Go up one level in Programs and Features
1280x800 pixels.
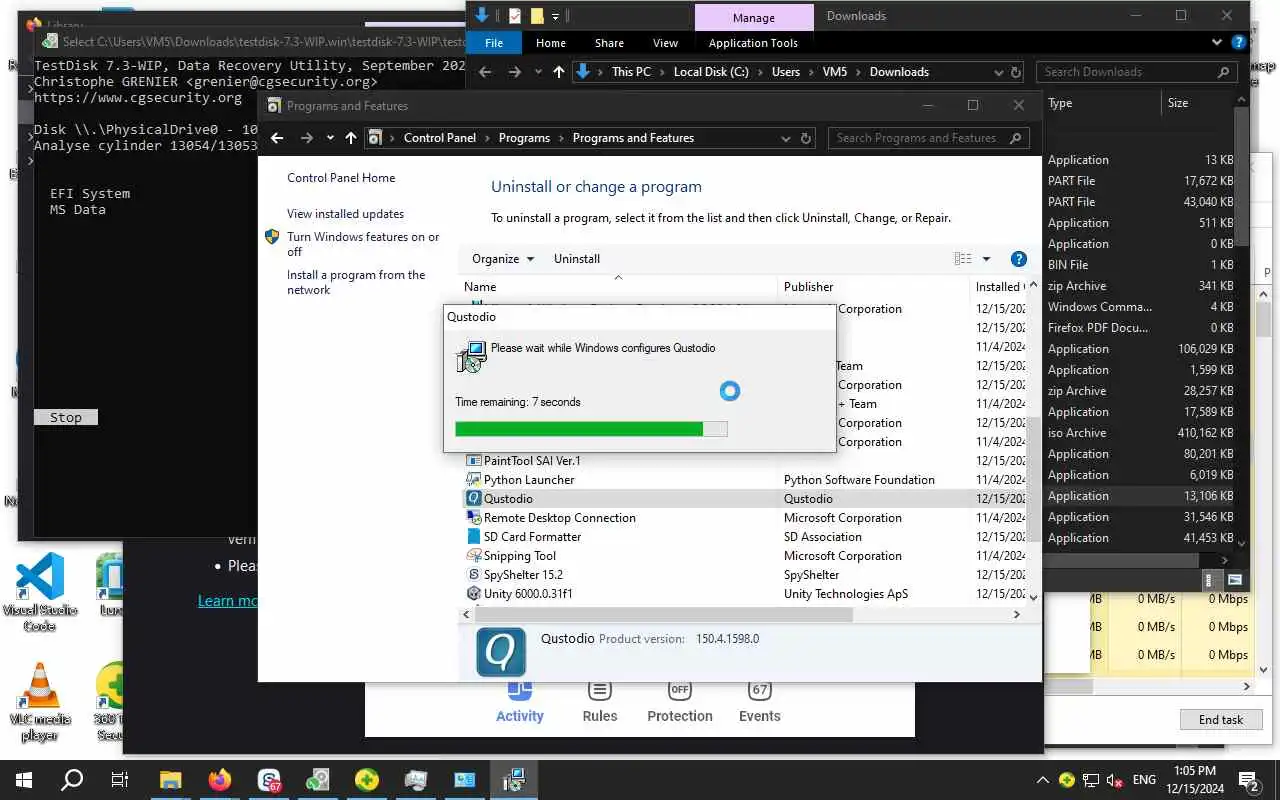click(351, 138)
